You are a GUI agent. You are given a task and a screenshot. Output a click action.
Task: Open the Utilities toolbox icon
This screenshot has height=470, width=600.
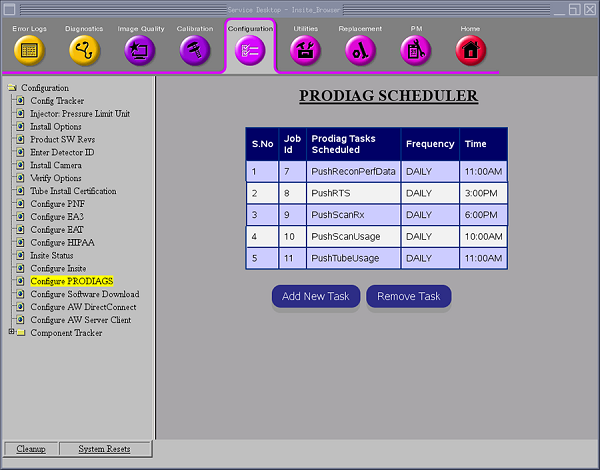click(305, 50)
